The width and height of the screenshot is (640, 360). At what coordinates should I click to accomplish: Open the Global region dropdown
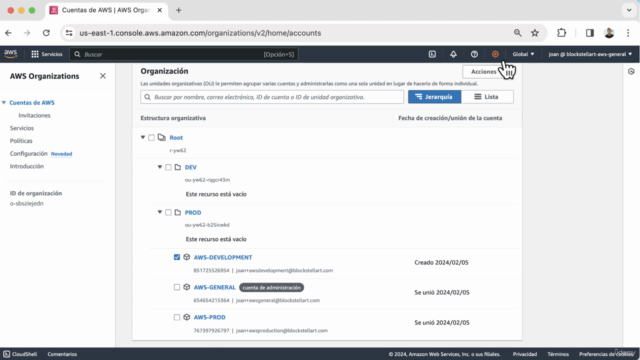[523, 54]
